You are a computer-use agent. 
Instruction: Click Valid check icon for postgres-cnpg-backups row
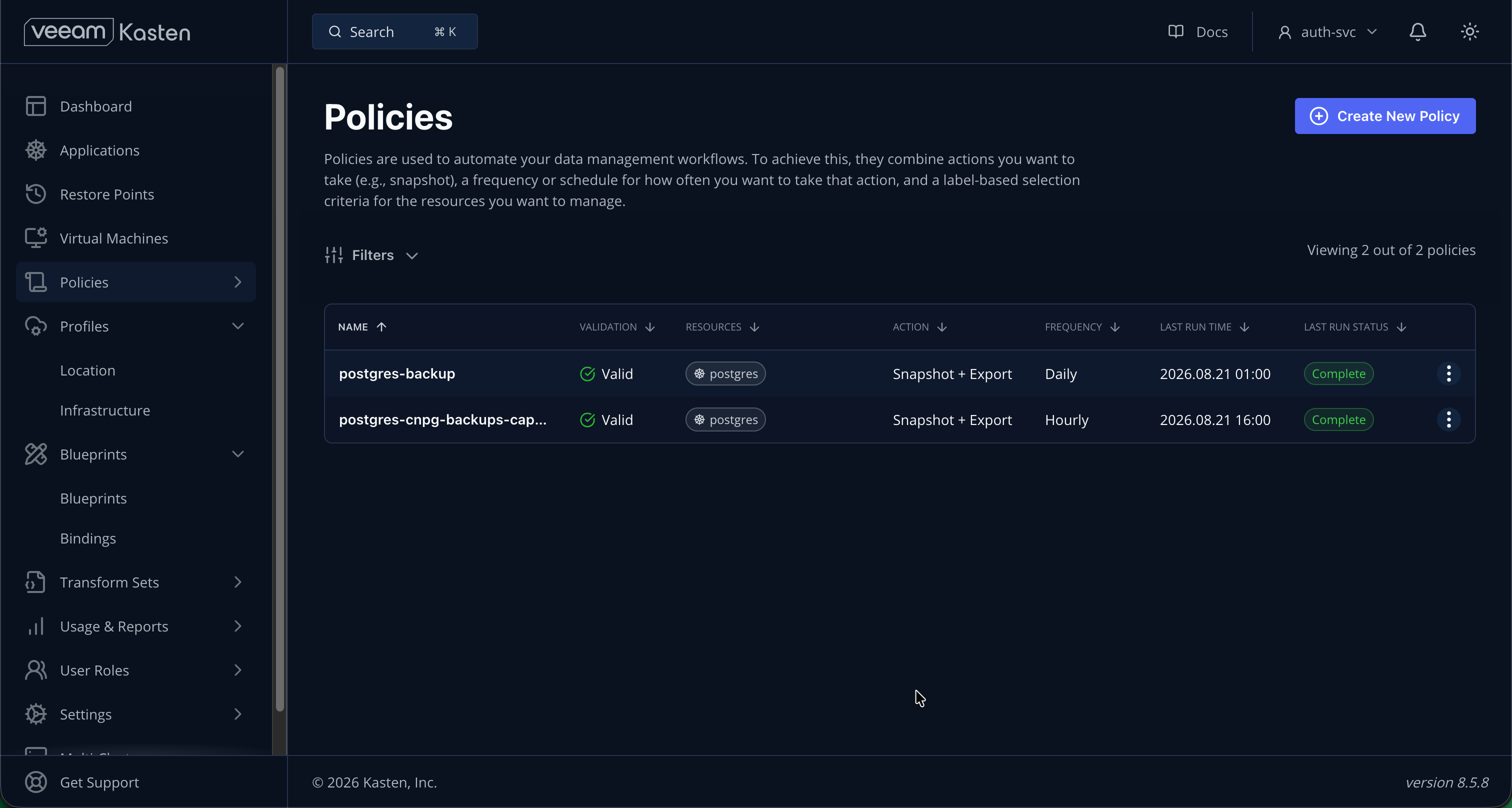(587, 419)
